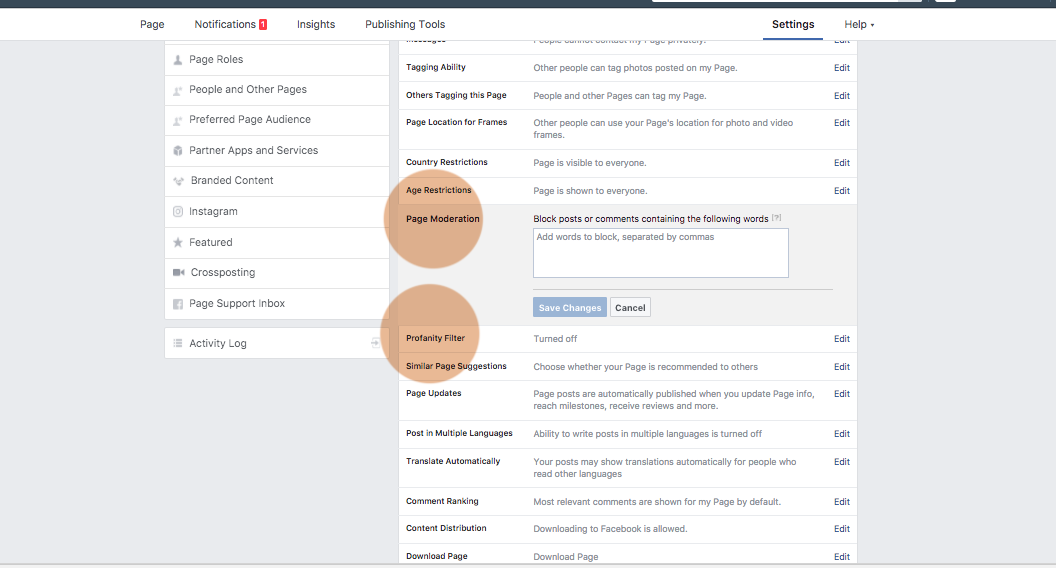
Task: Click 'Page is visible to everyone.' text
Action: coord(590,163)
